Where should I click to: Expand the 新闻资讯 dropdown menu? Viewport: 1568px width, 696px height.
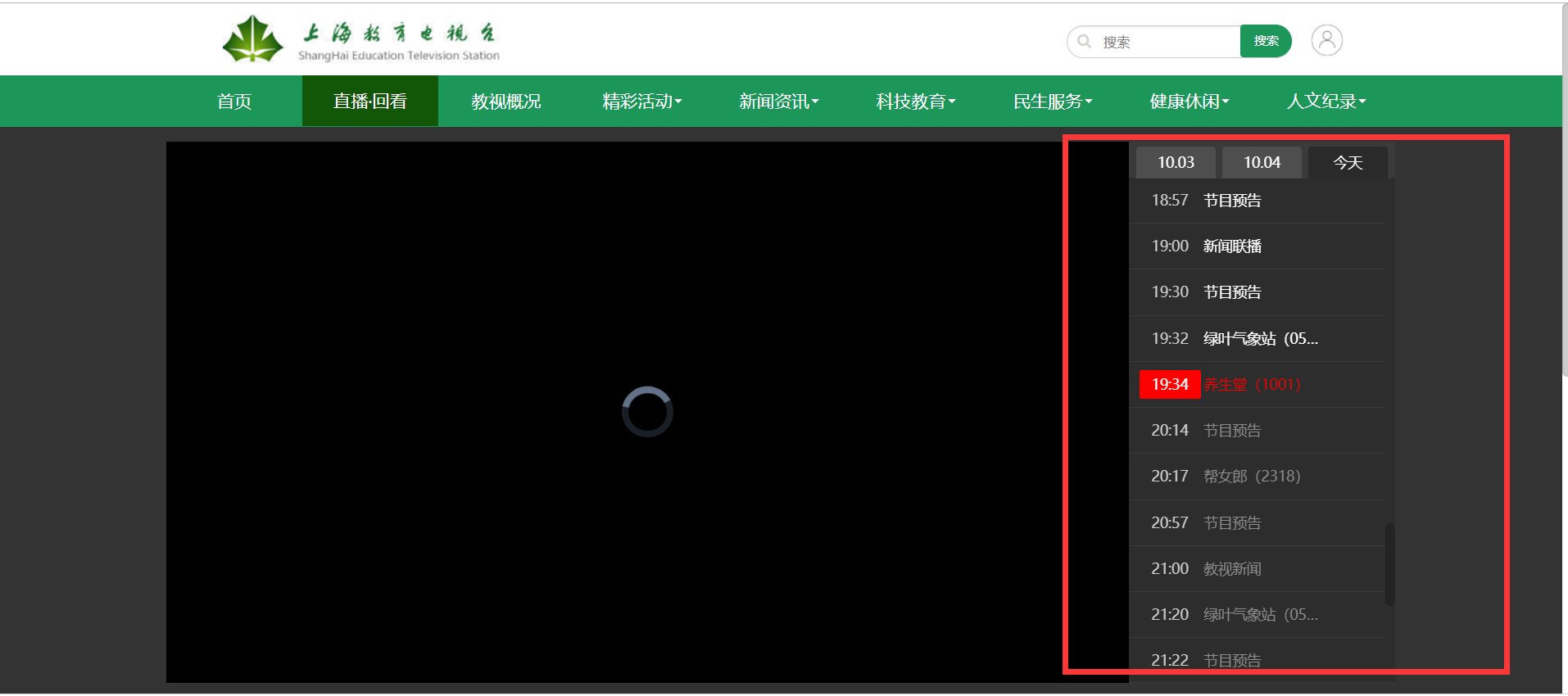778,102
